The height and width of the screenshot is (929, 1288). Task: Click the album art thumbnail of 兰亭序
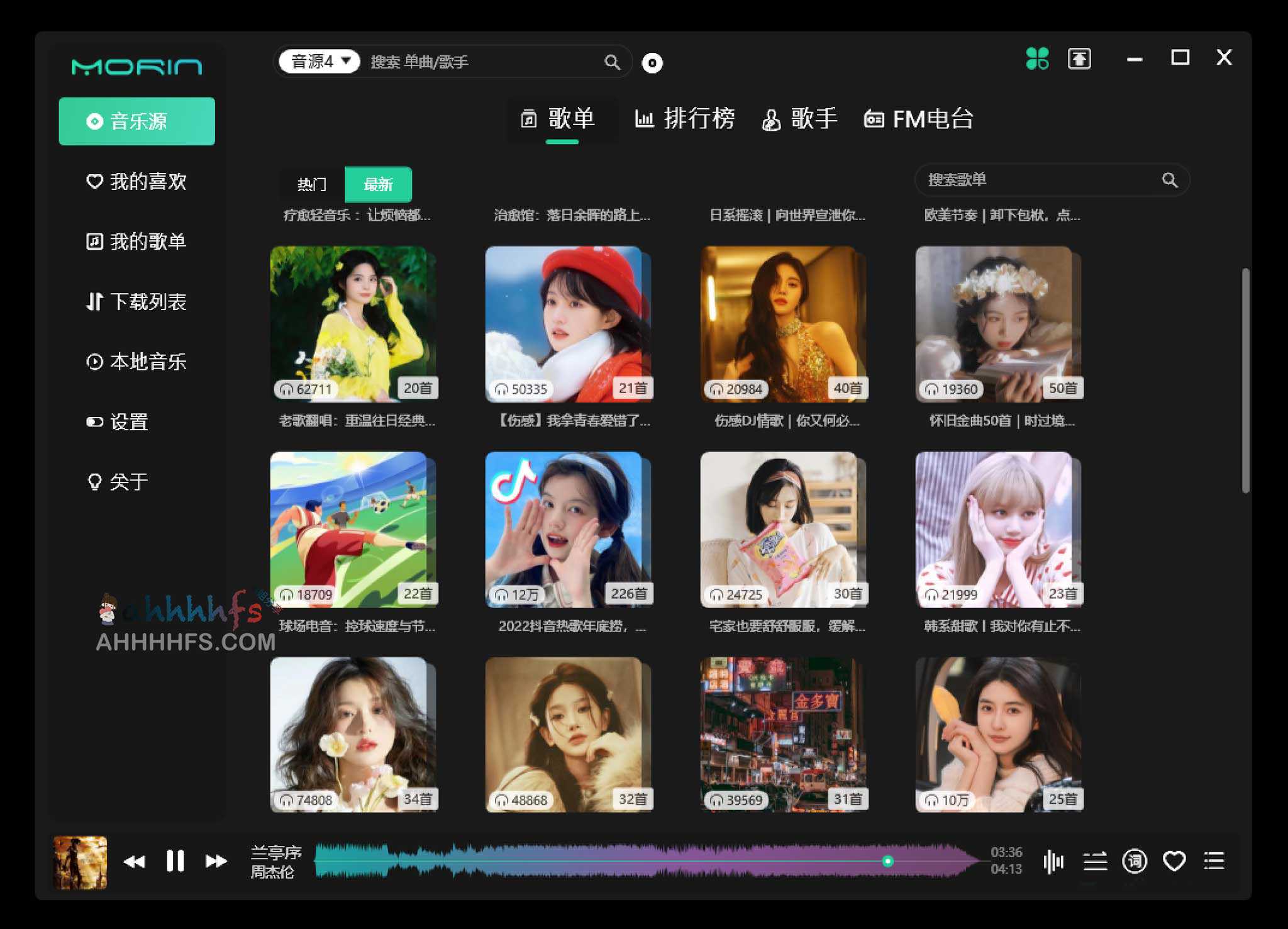[x=80, y=862]
